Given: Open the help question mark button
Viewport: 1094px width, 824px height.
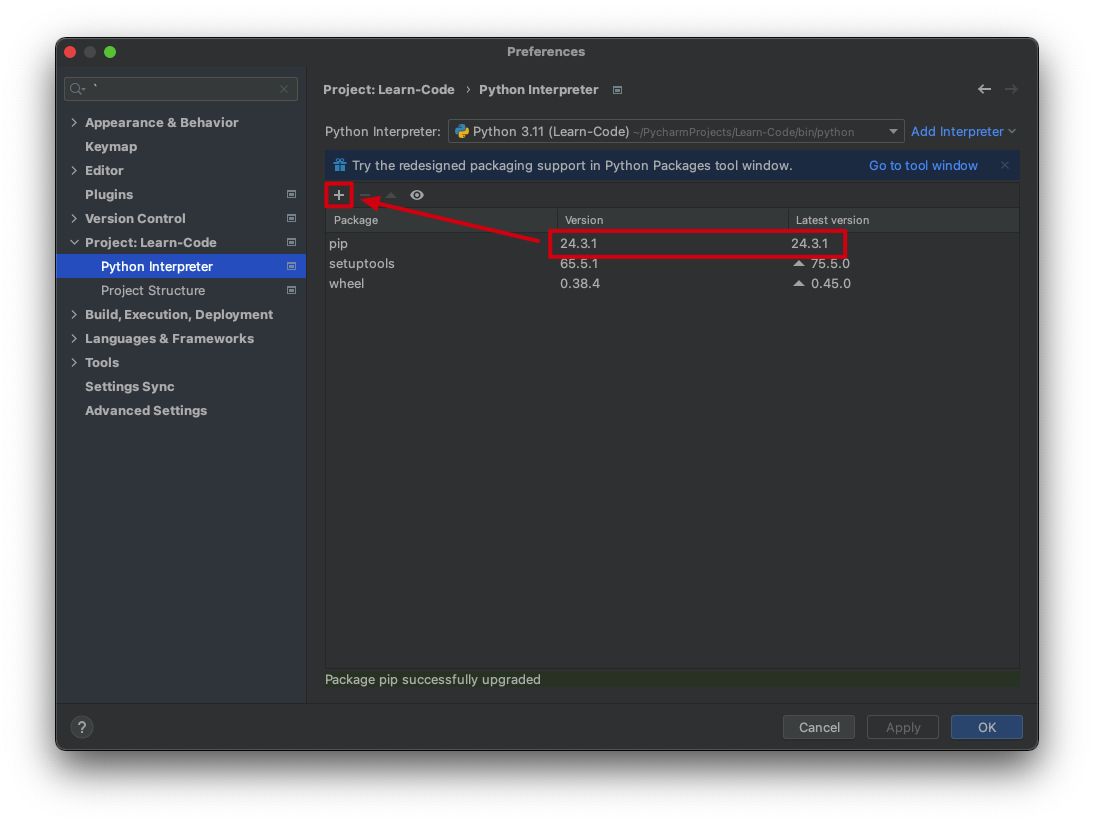Looking at the screenshot, I should tap(82, 727).
